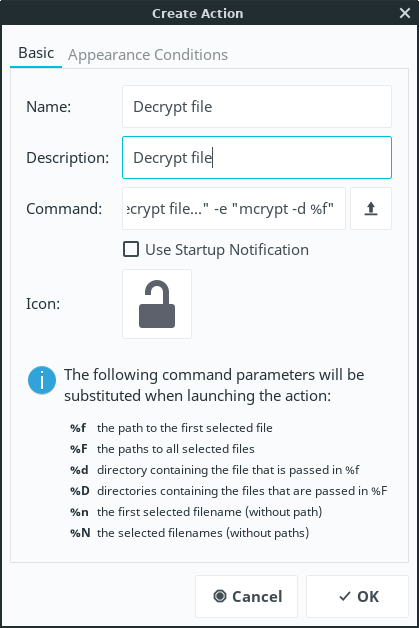Switch to the Appearance Conditions tab
419x628 pixels.
pyautogui.click(x=148, y=54)
